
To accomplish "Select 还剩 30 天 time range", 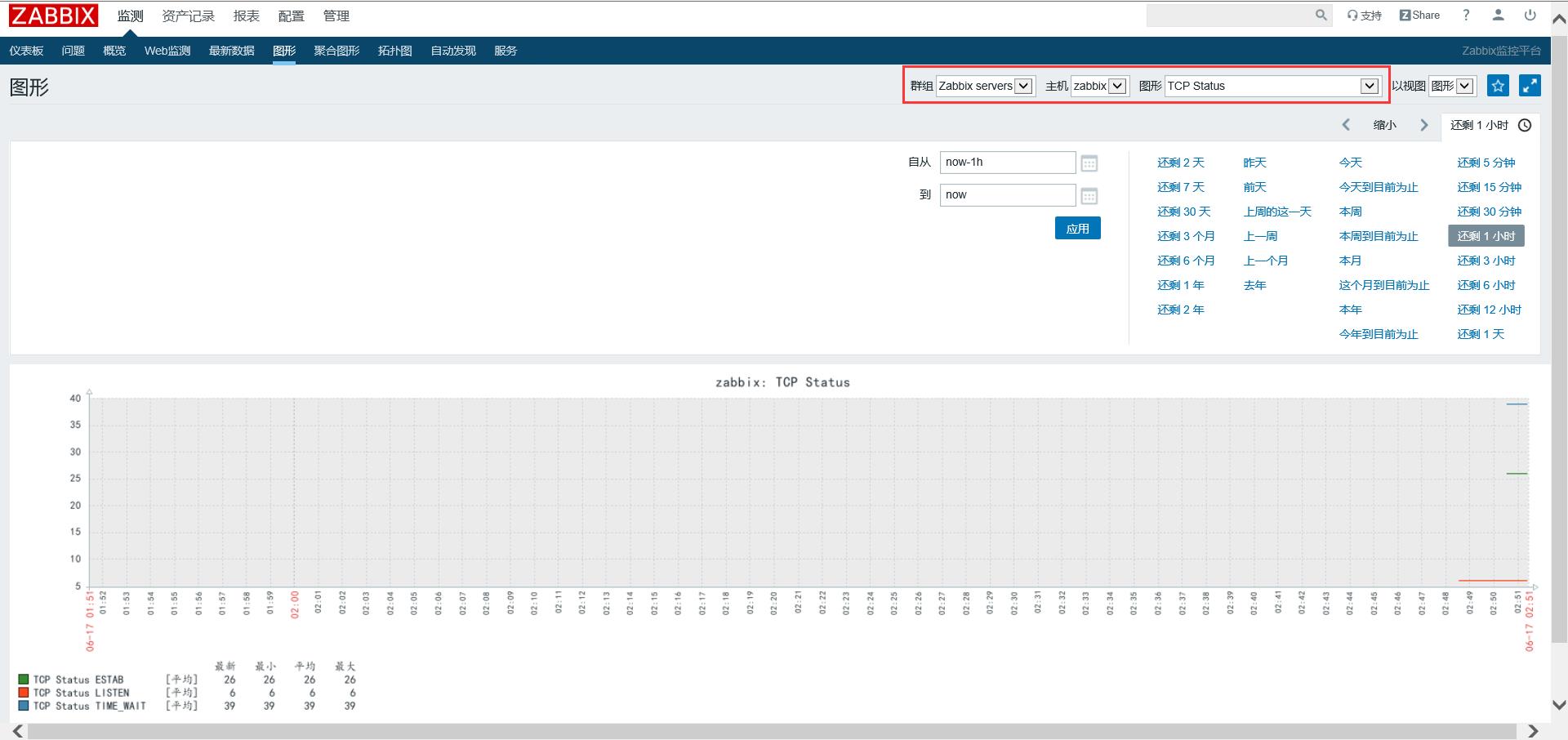I will [x=1183, y=212].
